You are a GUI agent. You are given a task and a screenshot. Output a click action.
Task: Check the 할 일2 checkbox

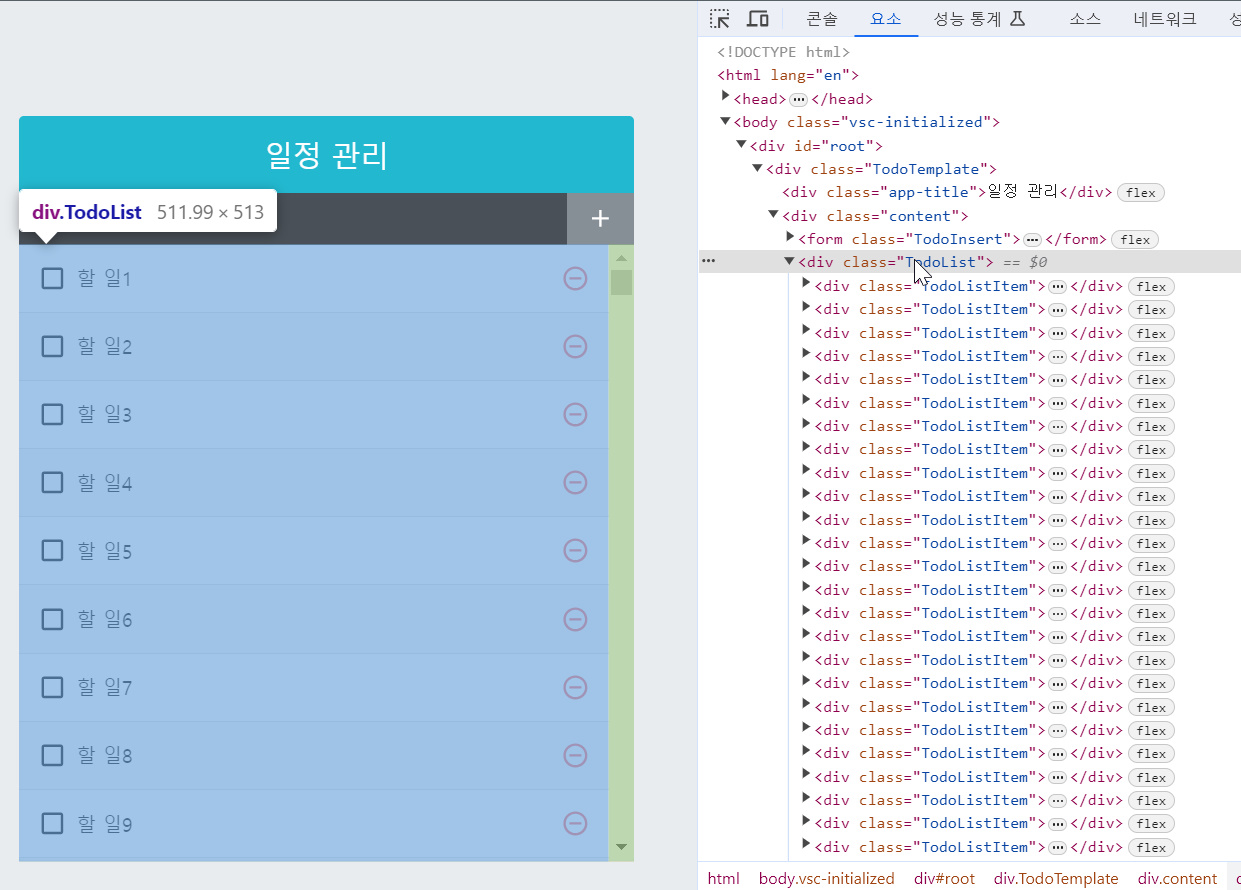53,346
